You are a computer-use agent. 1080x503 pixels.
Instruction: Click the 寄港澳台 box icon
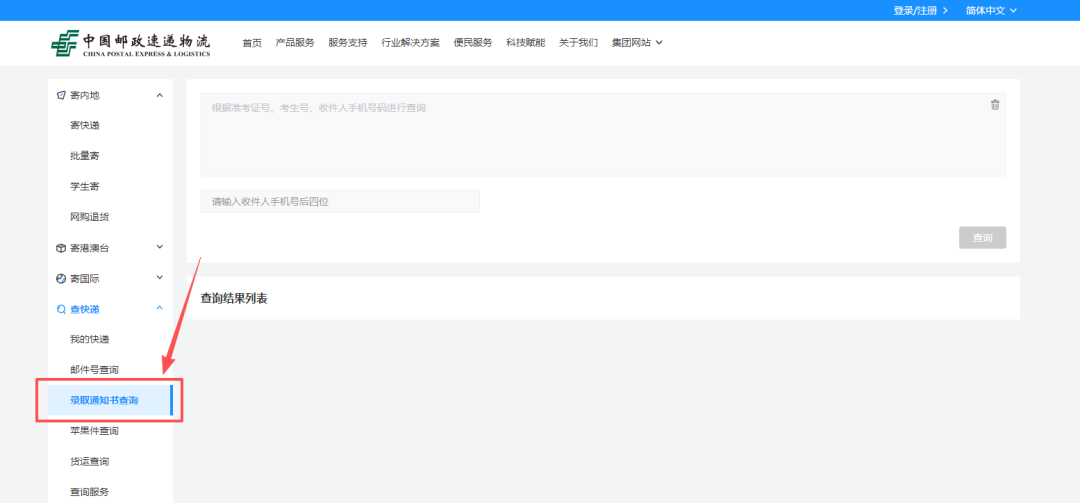(61, 248)
